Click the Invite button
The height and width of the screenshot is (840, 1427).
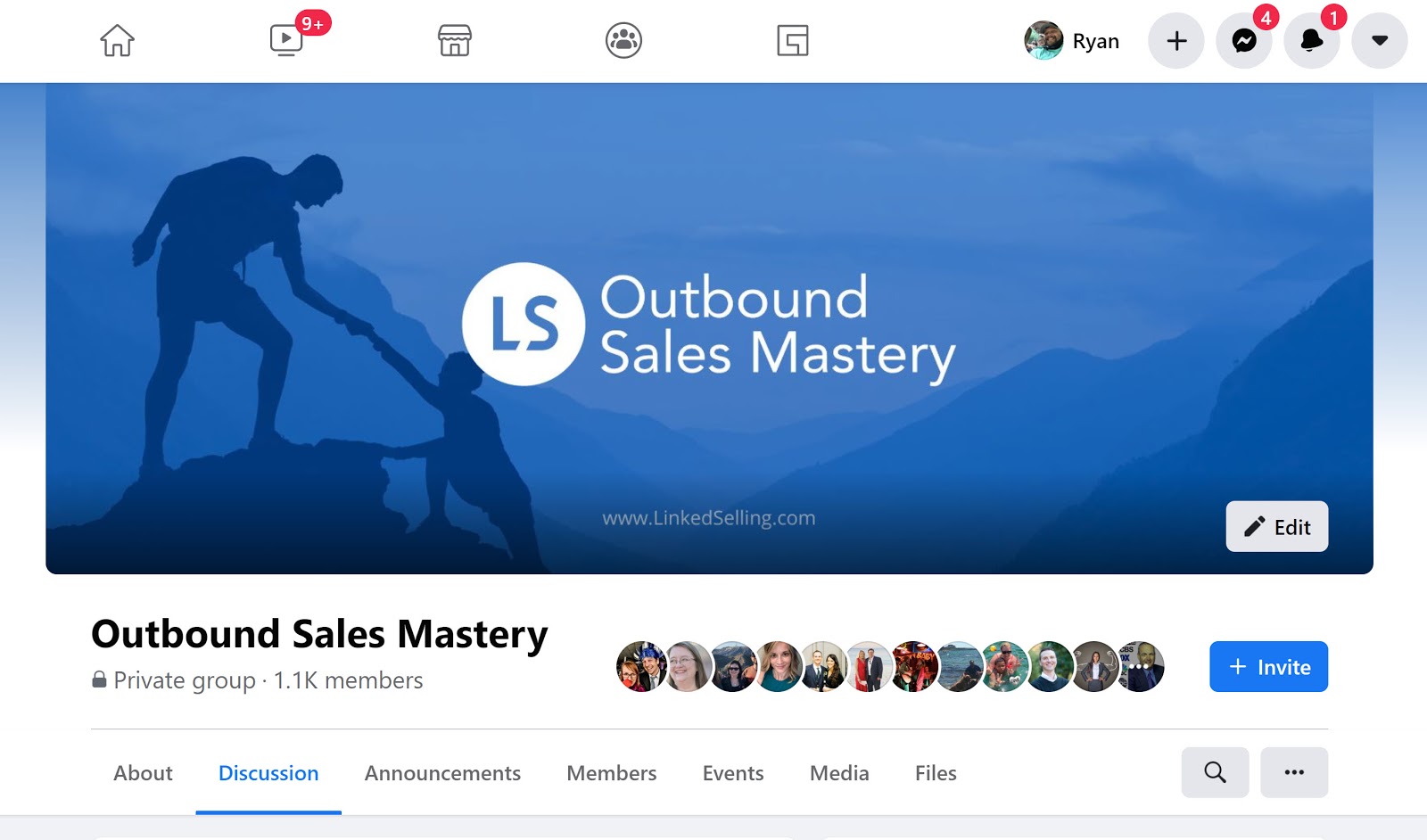tap(1268, 667)
